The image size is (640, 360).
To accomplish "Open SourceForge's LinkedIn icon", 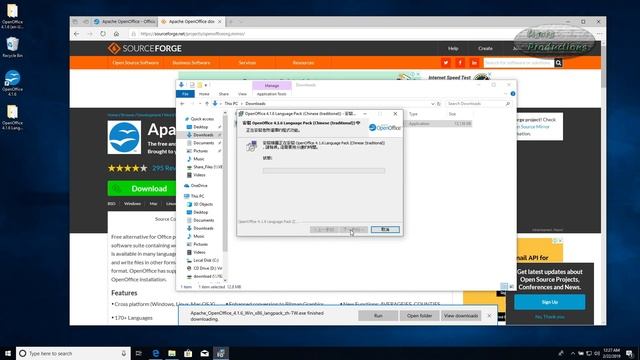I will (x=474, y=62).
